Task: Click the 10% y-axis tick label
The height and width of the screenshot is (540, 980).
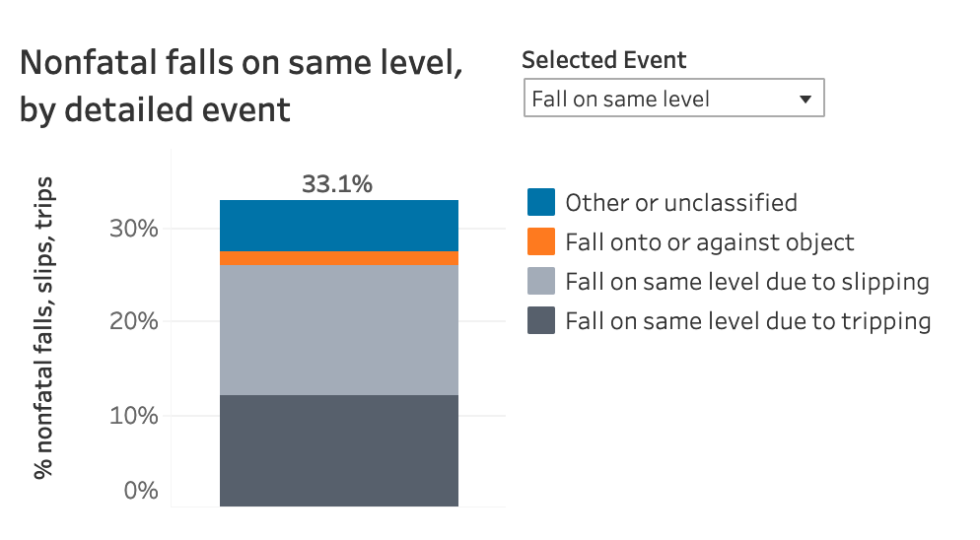Action: [134, 415]
